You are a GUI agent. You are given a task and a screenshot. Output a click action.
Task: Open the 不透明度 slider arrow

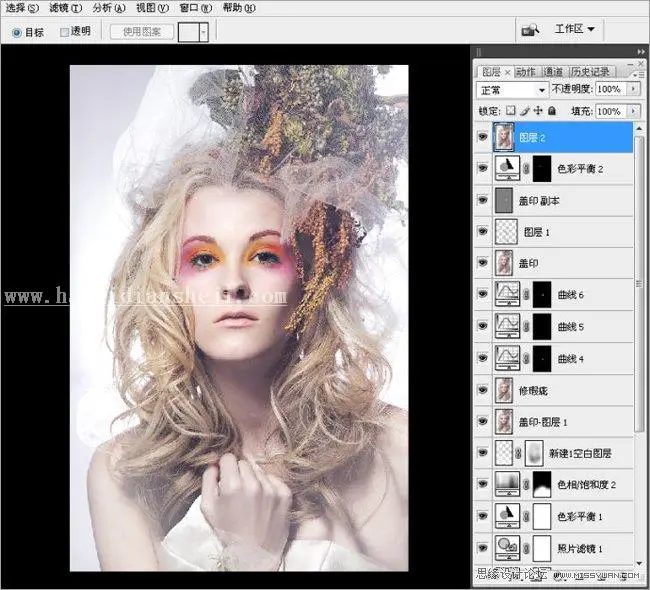click(x=633, y=89)
